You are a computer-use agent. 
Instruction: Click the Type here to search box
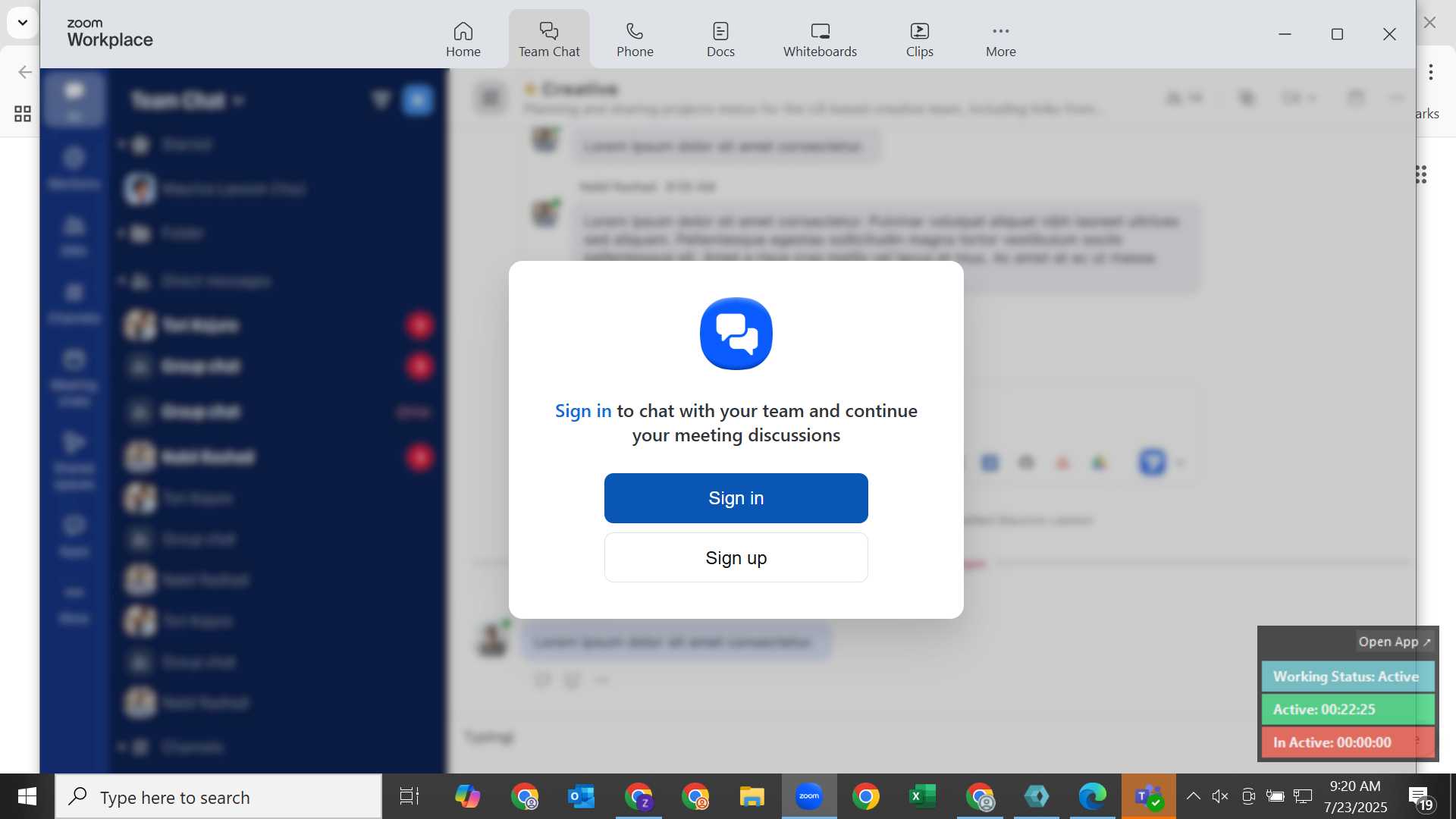click(218, 797)
